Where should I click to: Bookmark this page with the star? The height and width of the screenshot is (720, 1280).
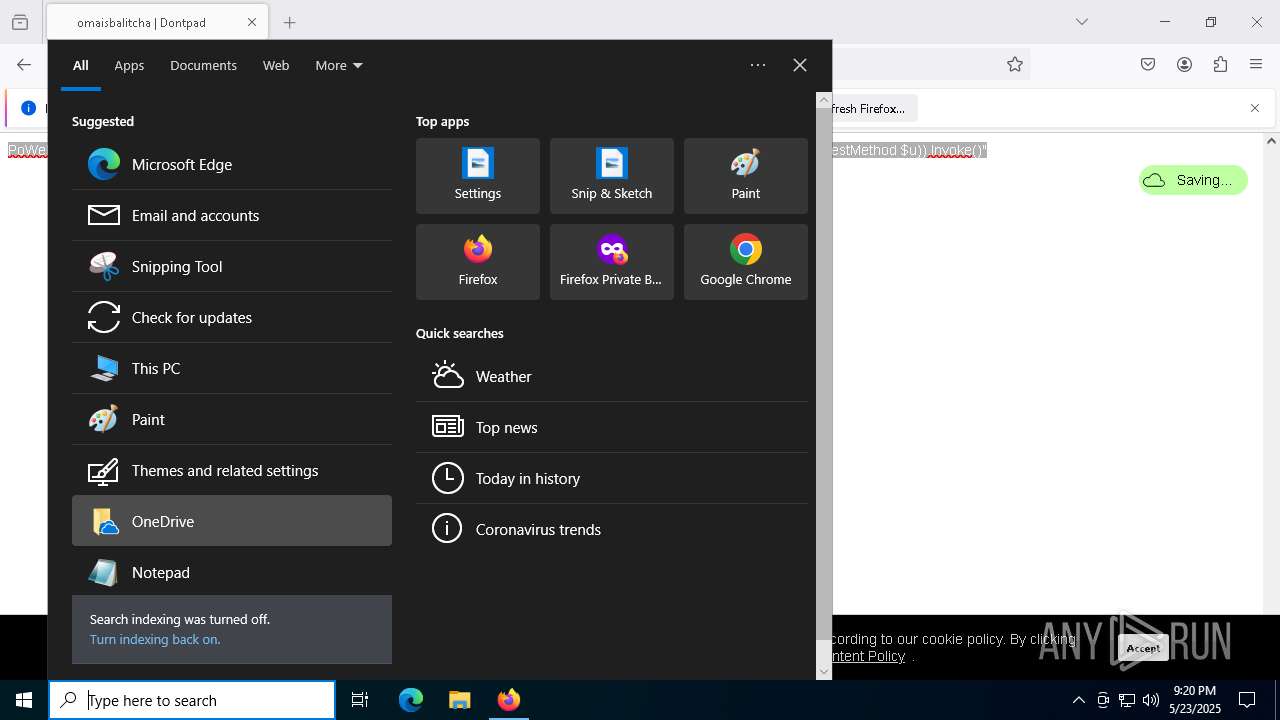tap(1015, 64)
